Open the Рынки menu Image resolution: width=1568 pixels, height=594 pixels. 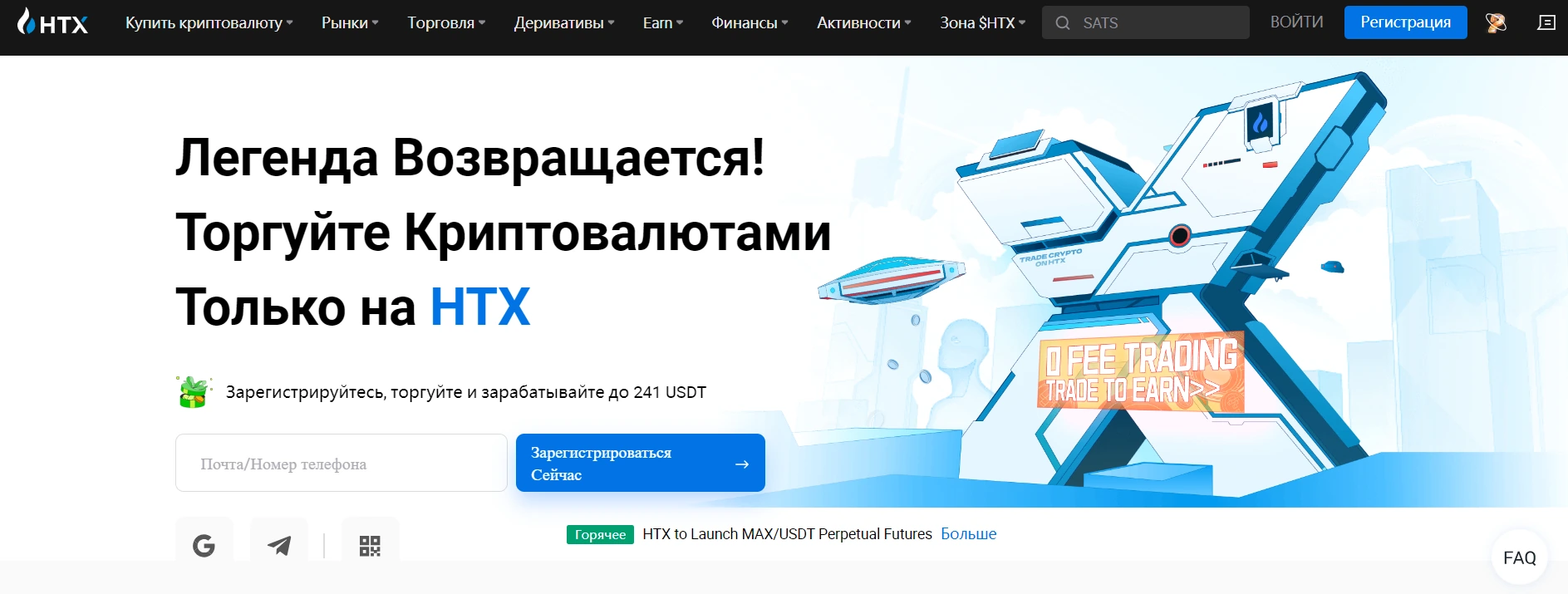[350, 23]
